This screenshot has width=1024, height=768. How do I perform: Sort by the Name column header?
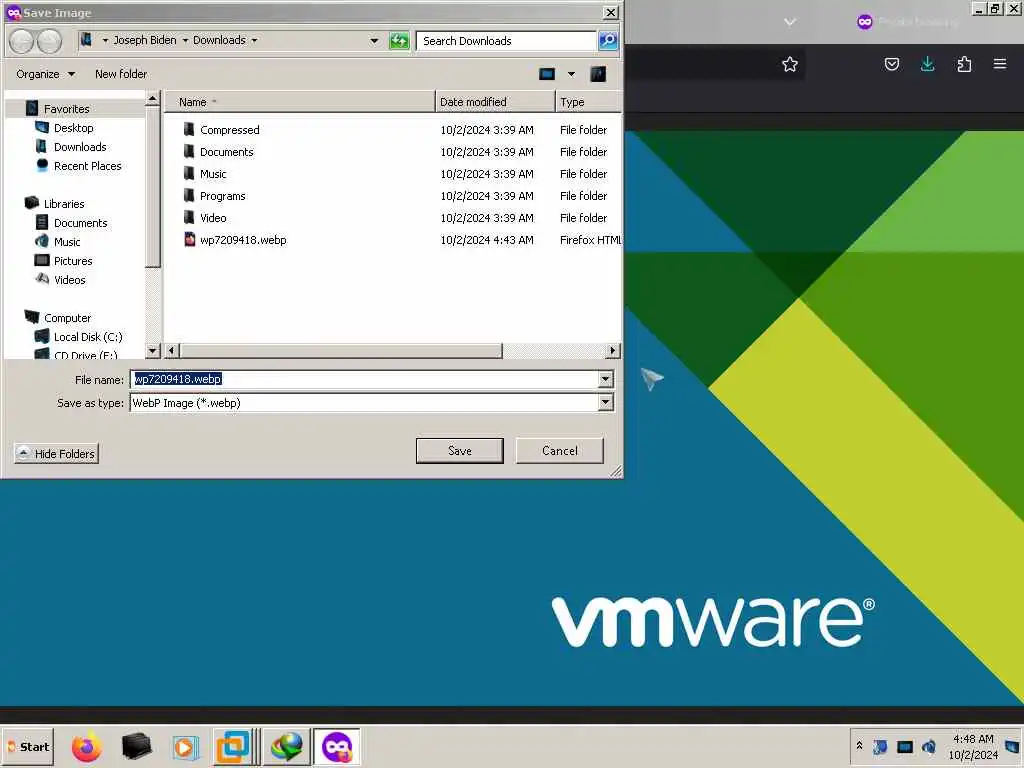tap(299, 102)
